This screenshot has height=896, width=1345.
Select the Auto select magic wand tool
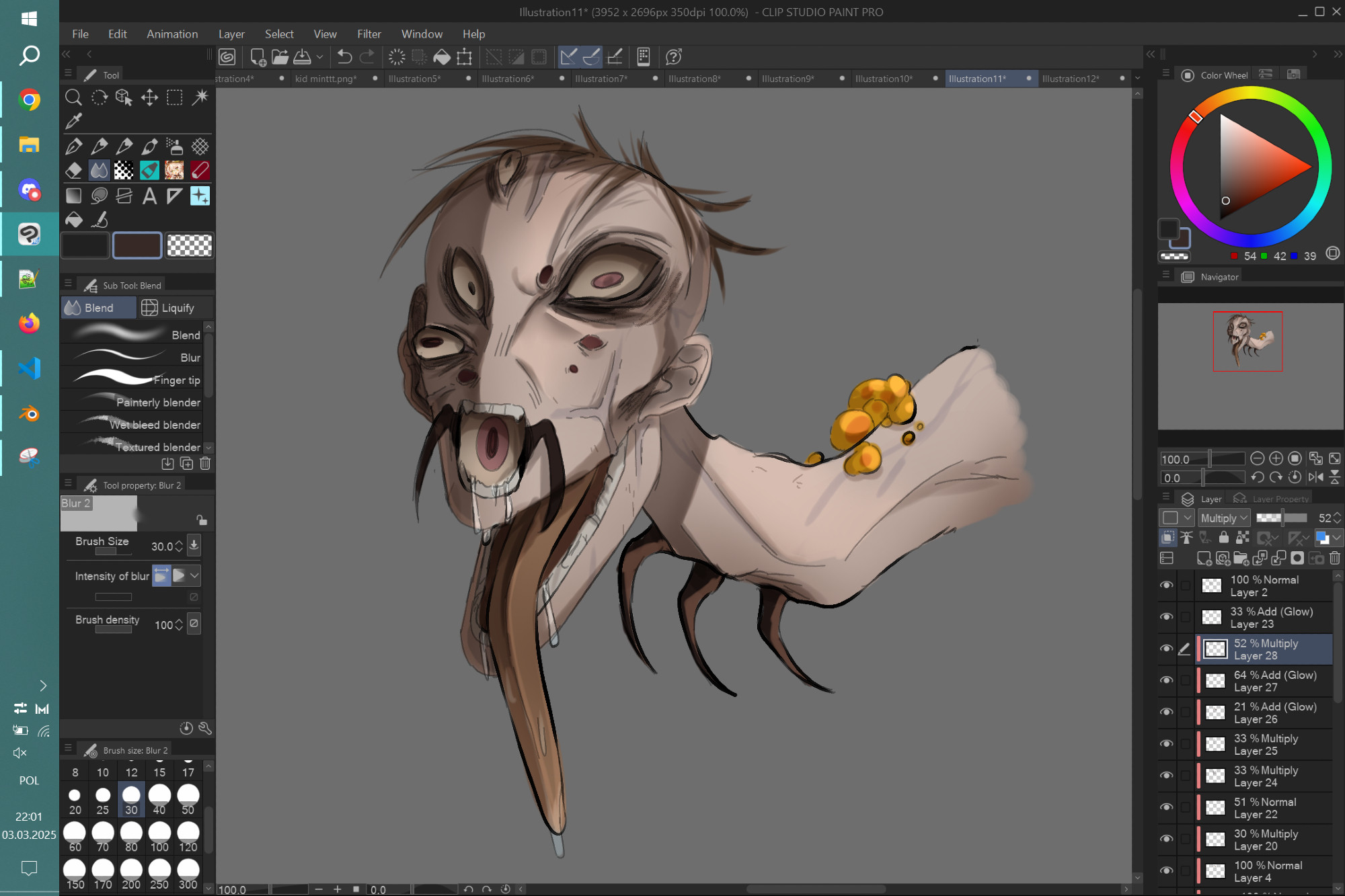point(200,98)
